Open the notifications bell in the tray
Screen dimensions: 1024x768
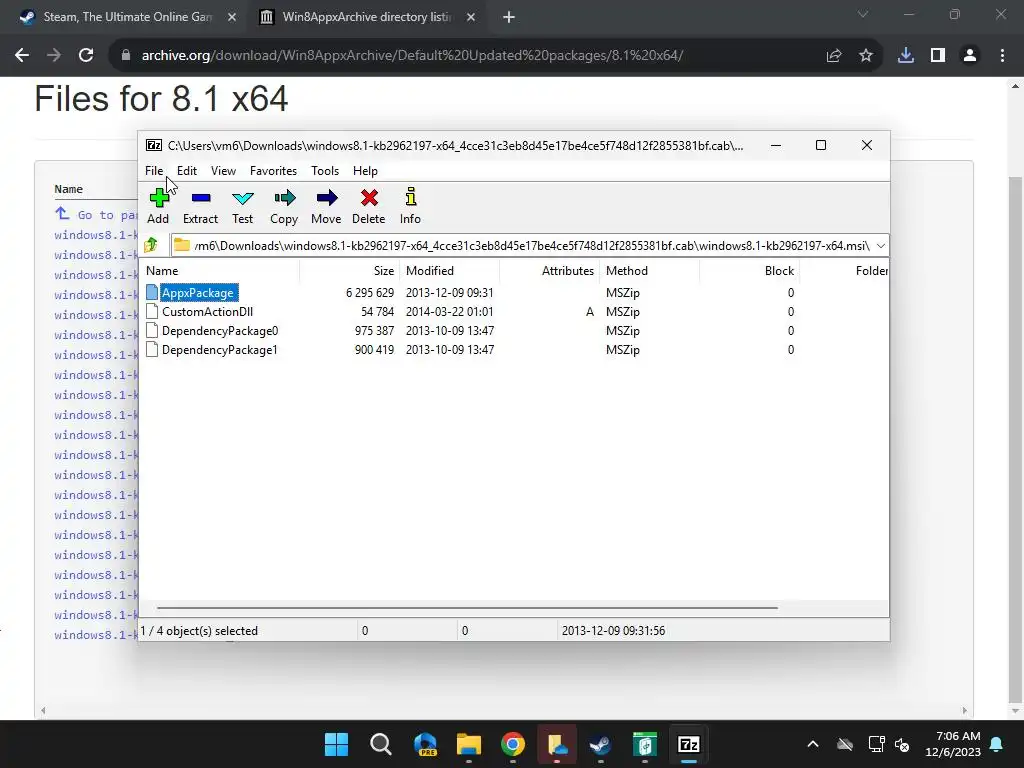(x=997, y=744)
